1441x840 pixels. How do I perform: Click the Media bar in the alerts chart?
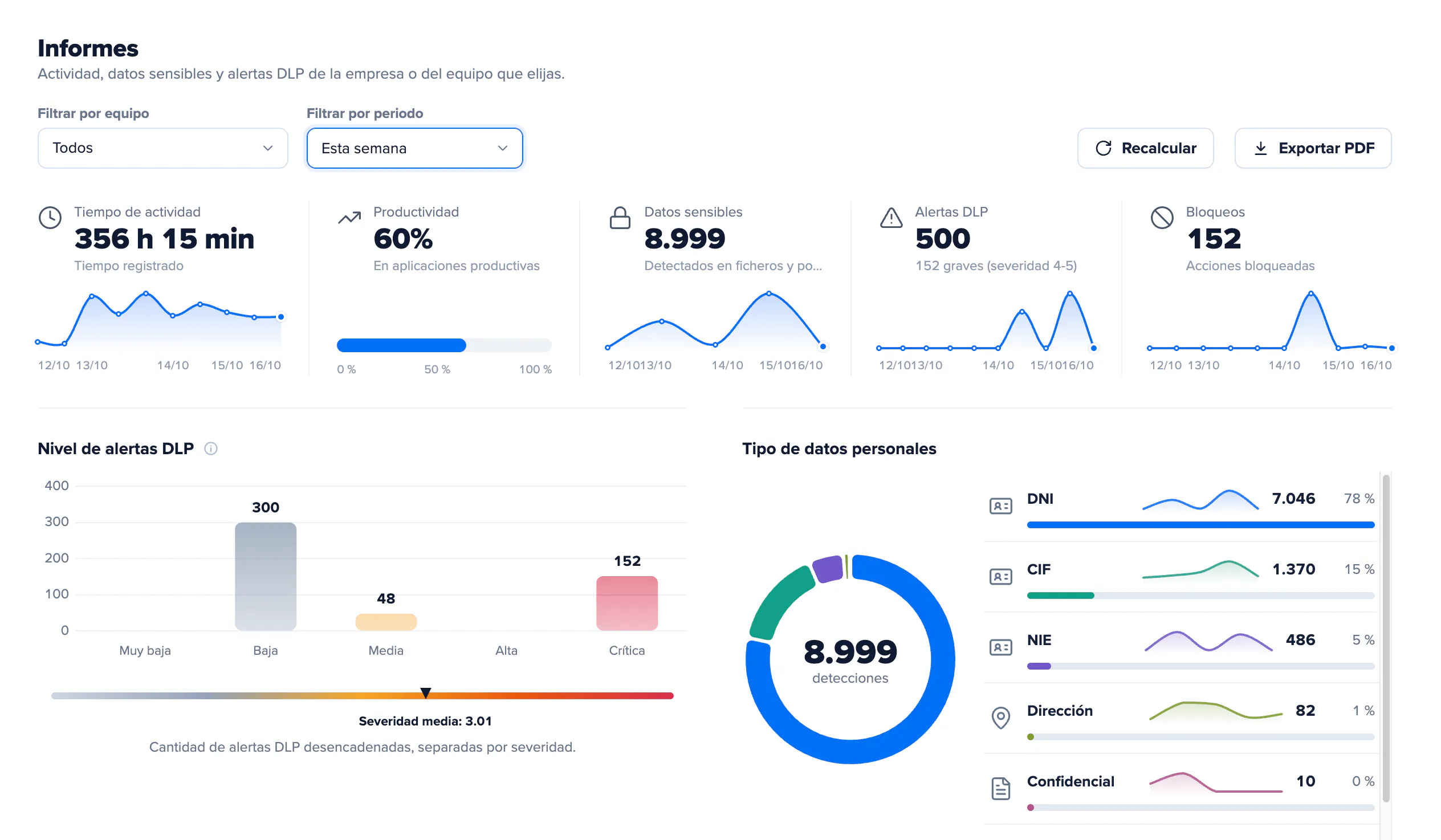pyautogui.click(x=386, y=622)
